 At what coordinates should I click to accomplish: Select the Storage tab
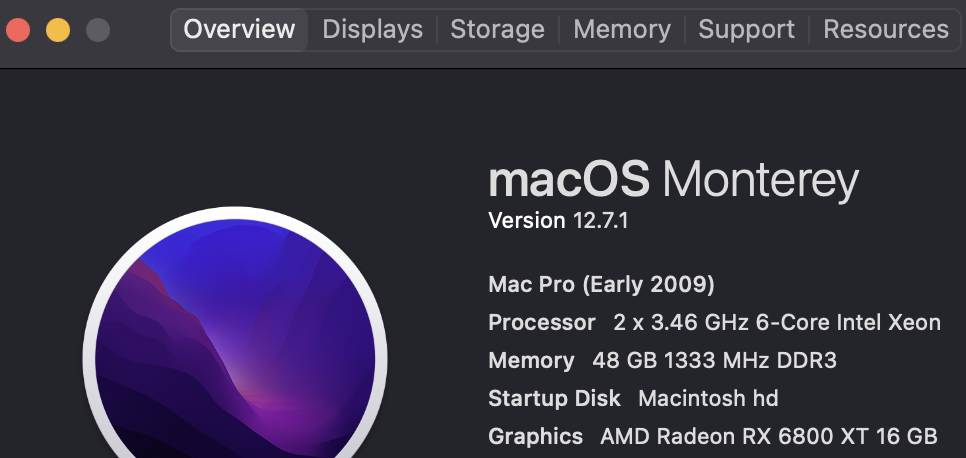497,29
